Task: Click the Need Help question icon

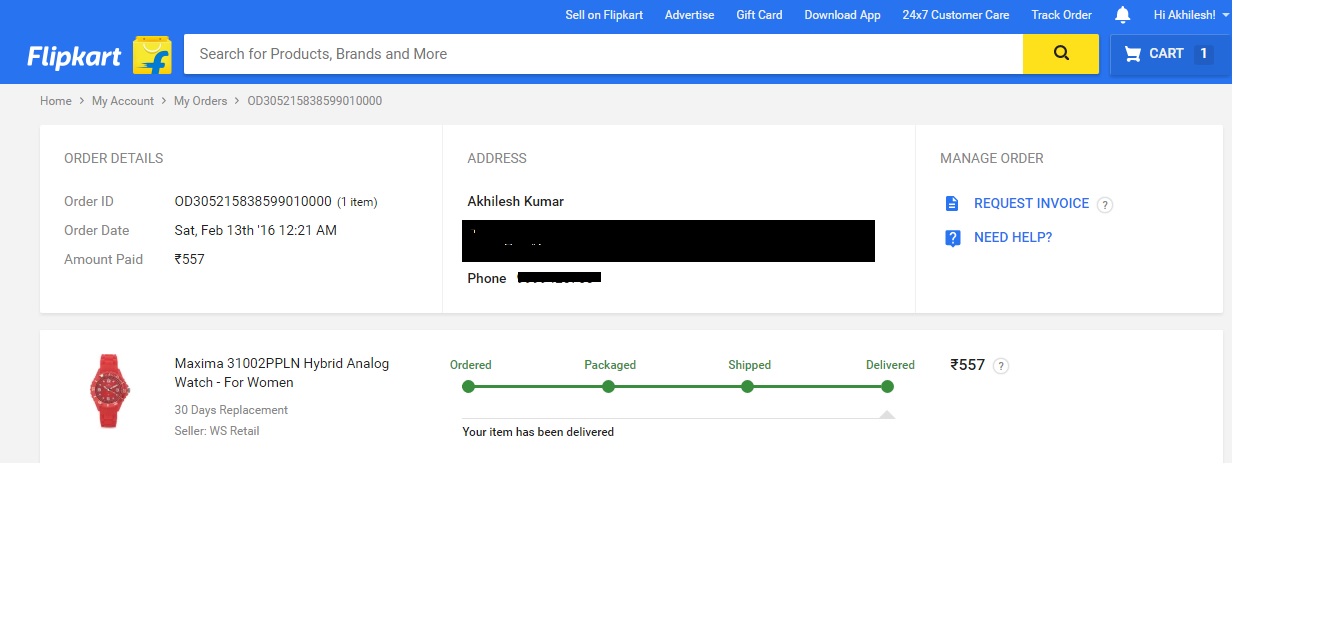Action: pyautogui.click(x=953, y=238)
